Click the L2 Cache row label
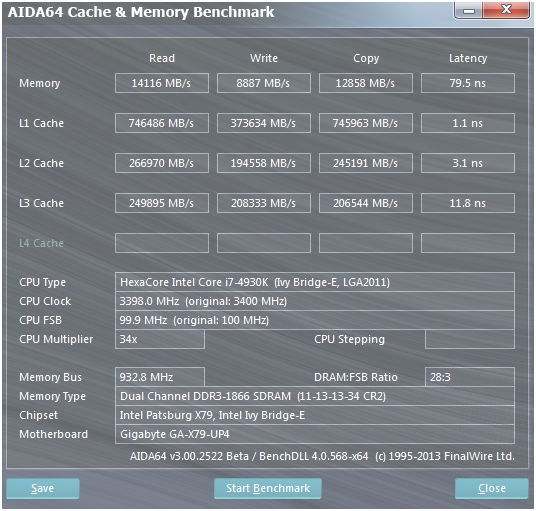Screen dimensions: 536x511 41,163
